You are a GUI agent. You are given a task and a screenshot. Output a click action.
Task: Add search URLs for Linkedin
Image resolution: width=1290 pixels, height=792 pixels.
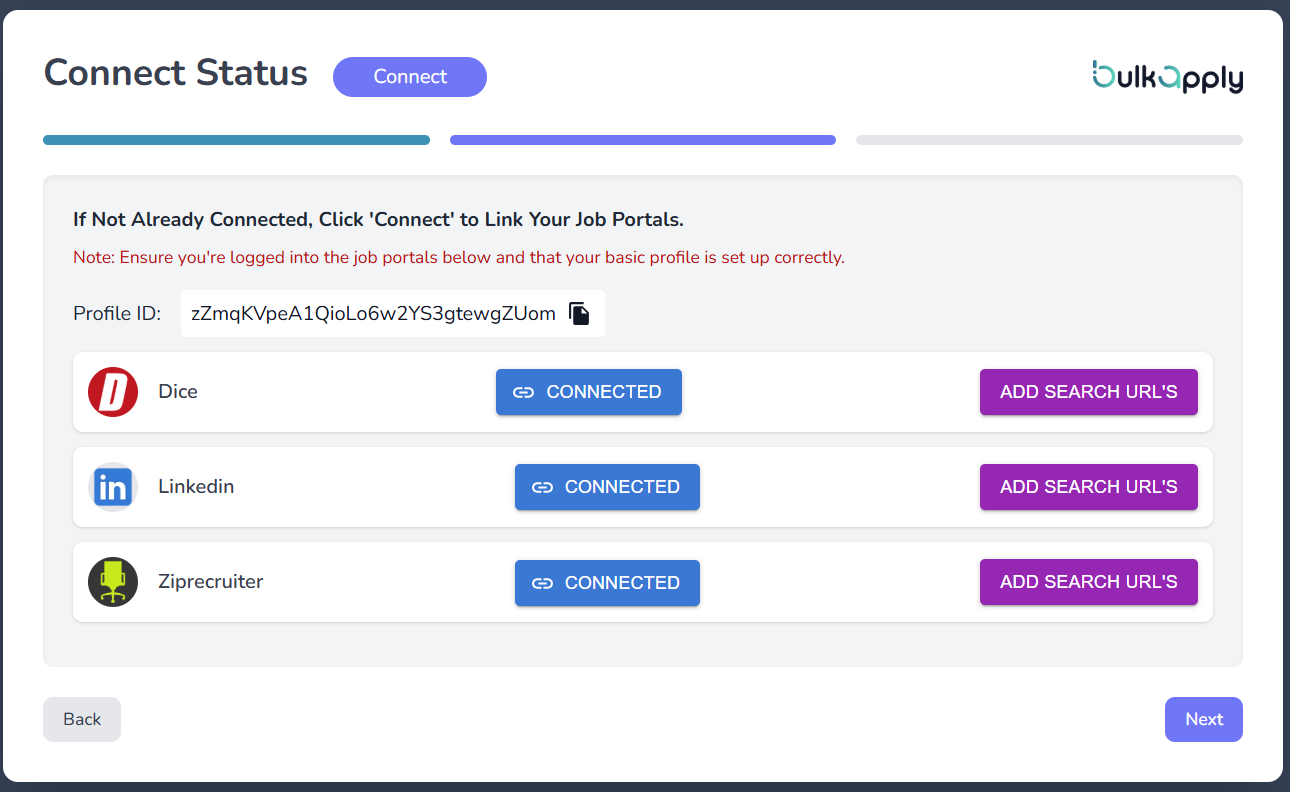[x=1088, y=487]
